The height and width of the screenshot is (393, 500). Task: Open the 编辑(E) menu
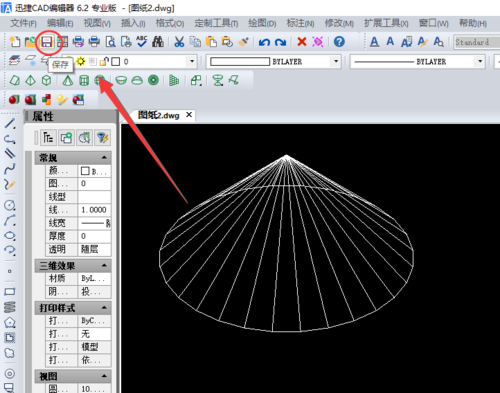pos(60,23)
